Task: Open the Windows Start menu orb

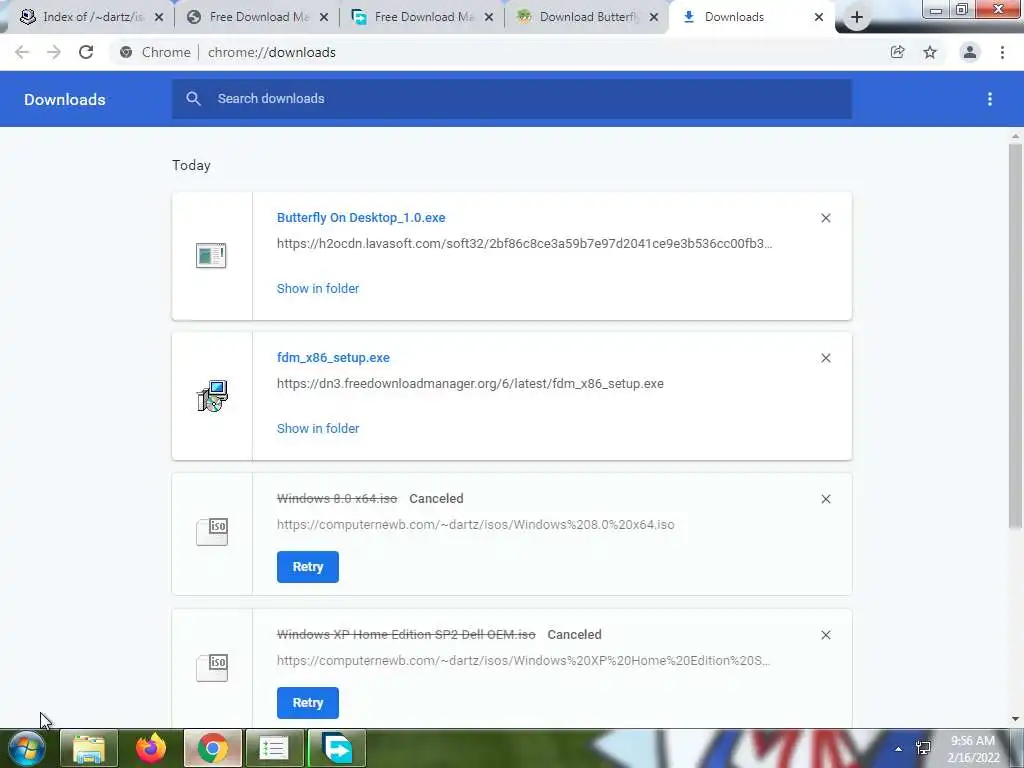Action: (x=27, y=748)
